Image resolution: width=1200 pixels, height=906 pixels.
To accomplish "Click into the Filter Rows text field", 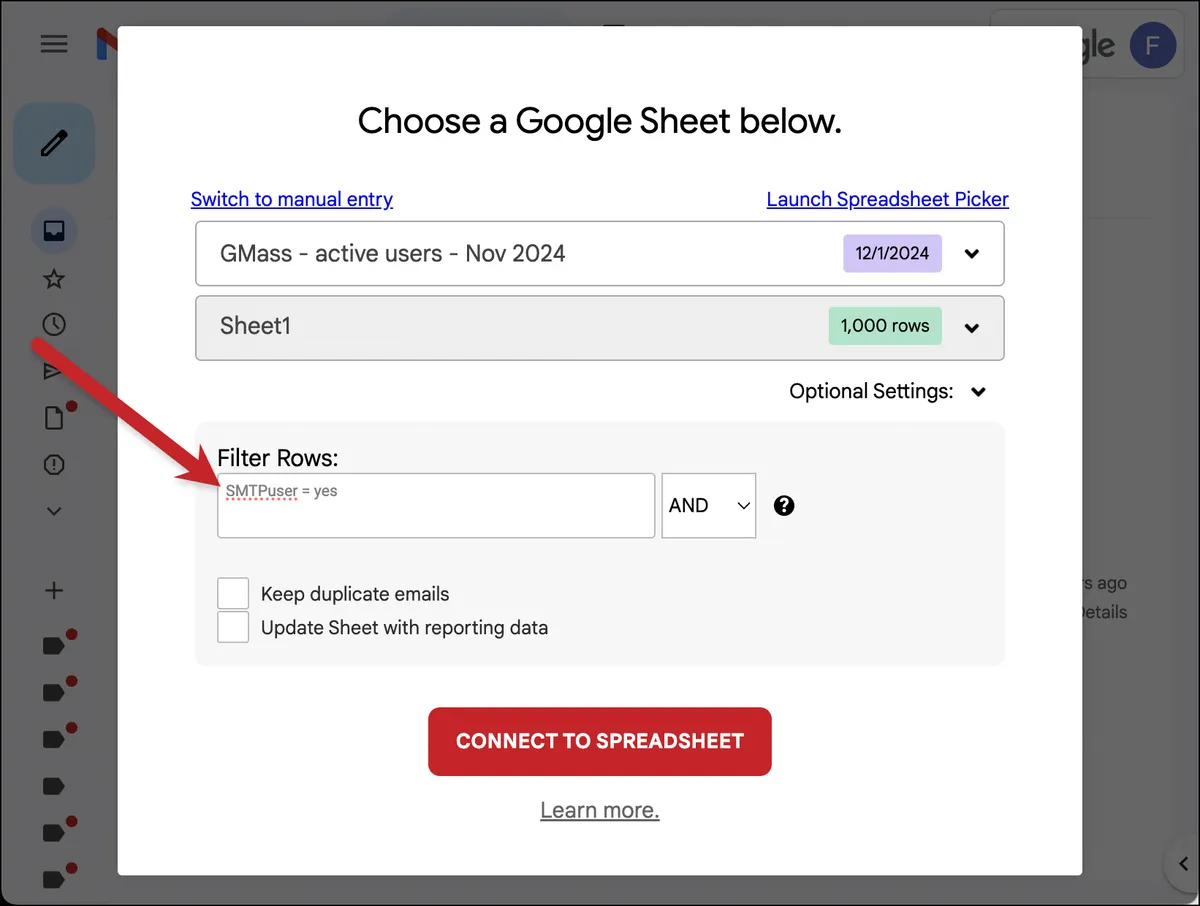I will click(436, 505).
